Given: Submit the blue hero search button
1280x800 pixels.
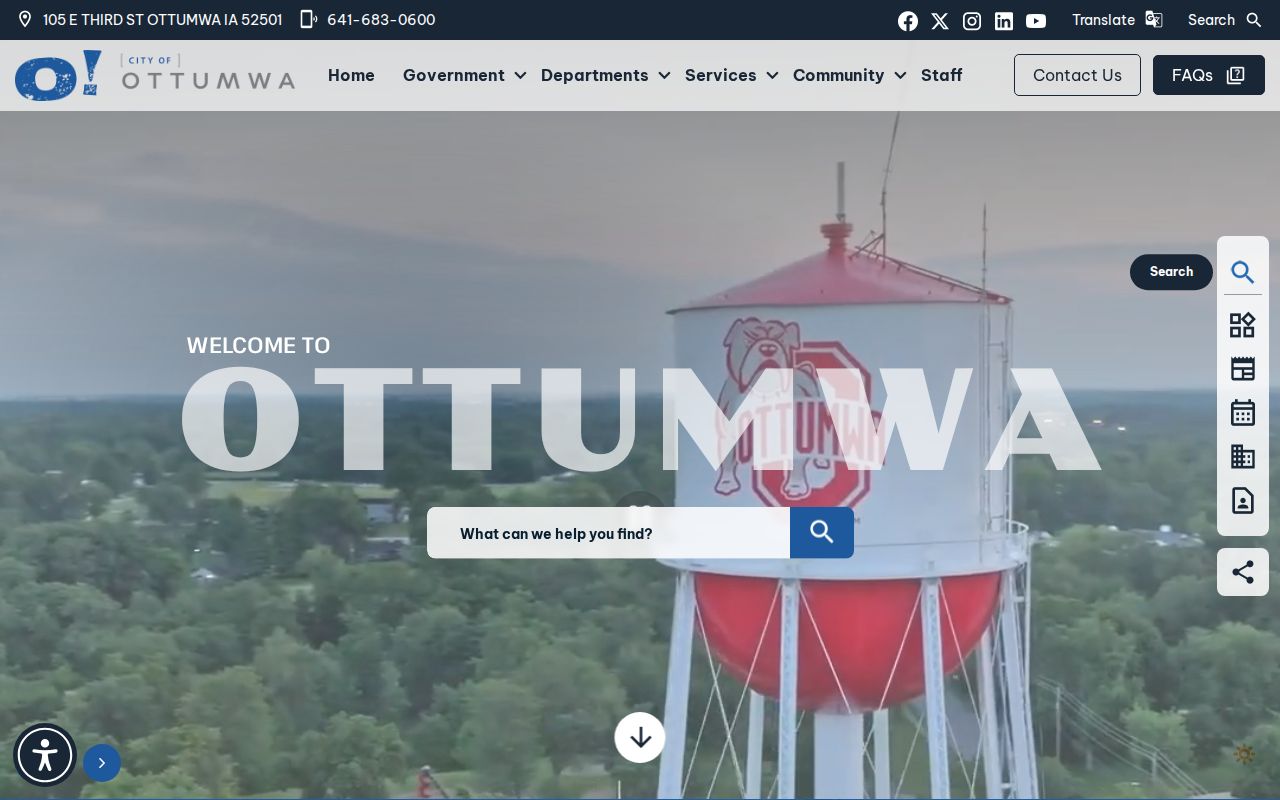Looking at the screenshot, I should (822, 532).
